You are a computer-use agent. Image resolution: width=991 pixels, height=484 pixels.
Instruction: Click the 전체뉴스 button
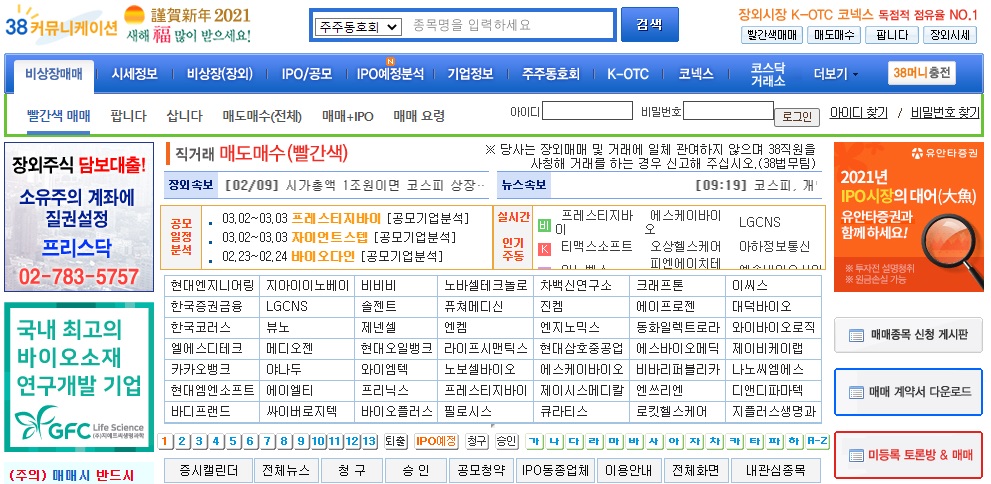click(x=285, y=470)
